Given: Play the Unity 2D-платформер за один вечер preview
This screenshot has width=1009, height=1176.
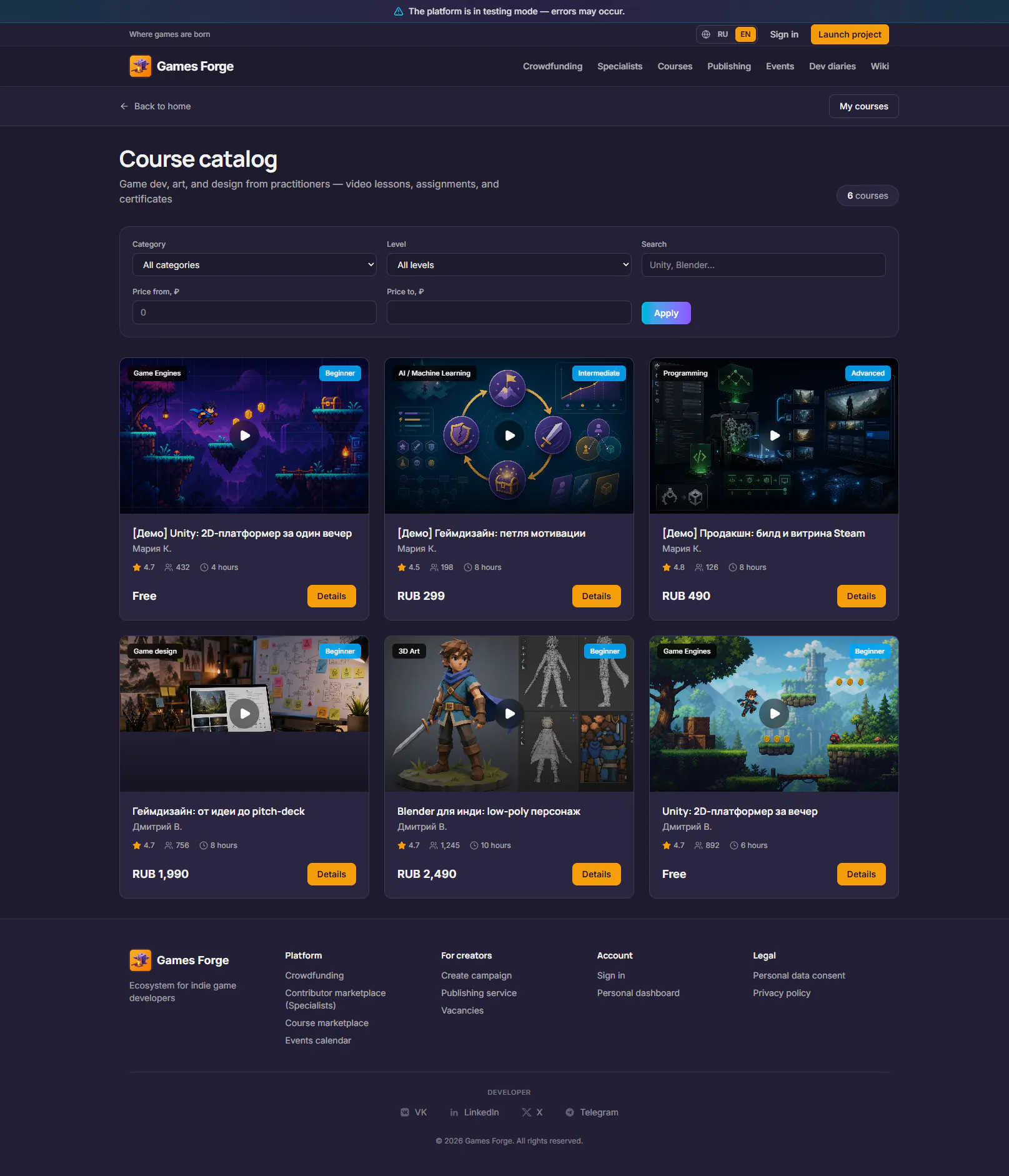Looking at the screenshot, I should pyautogui.click(x=244, y=436).
